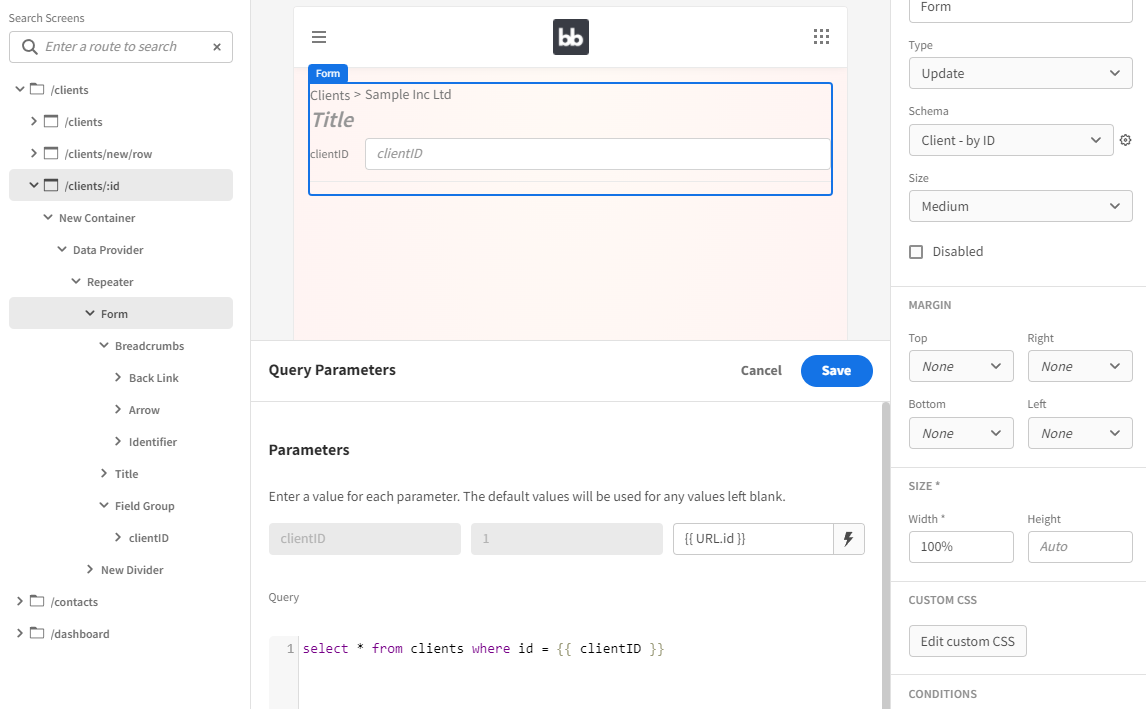This screenshot has width=1146, height=709.
Task: Open the margin Right dropdown
Action: [x=1080, y=366]
